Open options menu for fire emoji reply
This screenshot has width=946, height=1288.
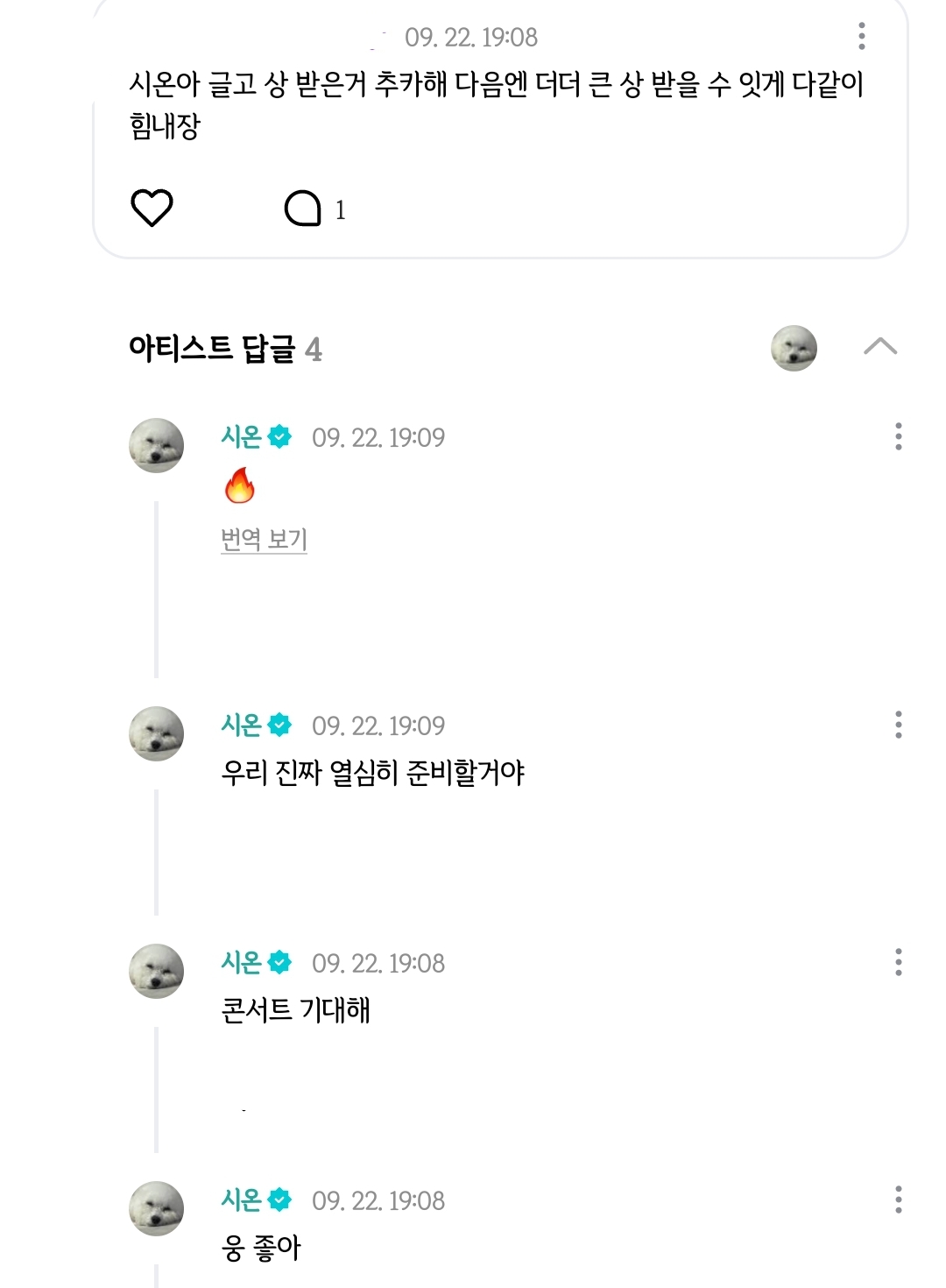click(x=898, y=436)
